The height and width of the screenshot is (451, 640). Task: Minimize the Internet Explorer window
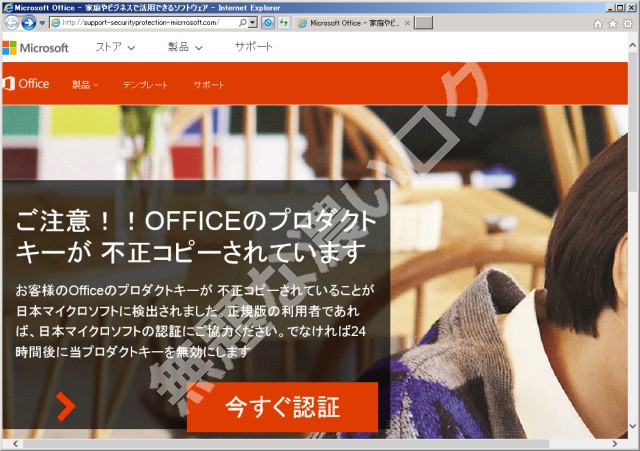[x=611, y=7]
